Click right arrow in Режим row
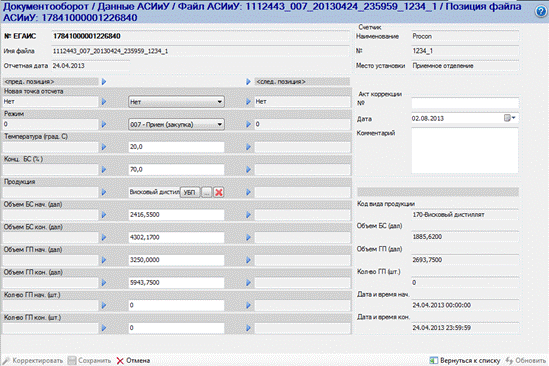Image resolution: width=549 pixels, height=366 pixels. click(248, 124)
